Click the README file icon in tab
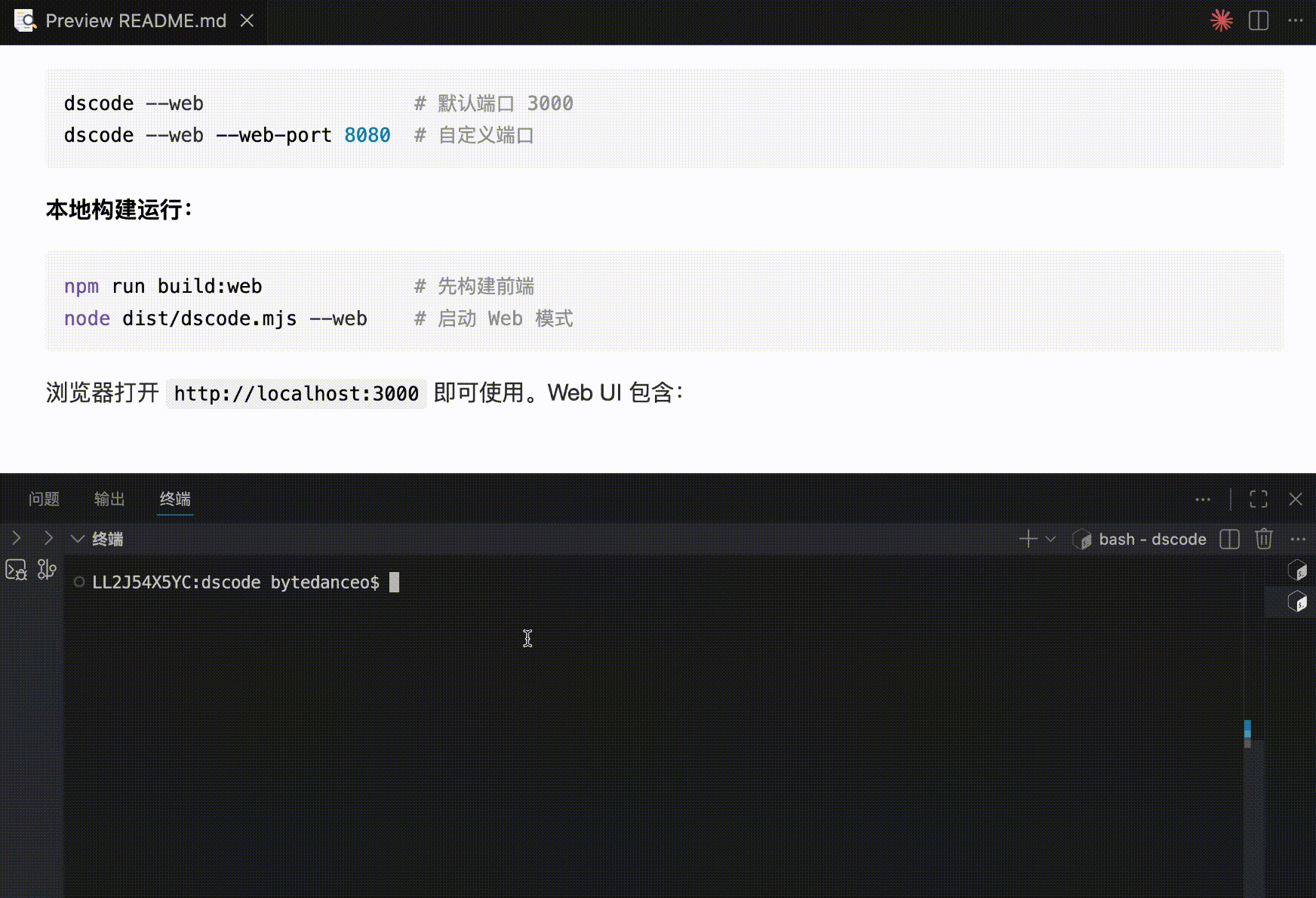This screenshot has height=898, width=1316. pos(25,20)
